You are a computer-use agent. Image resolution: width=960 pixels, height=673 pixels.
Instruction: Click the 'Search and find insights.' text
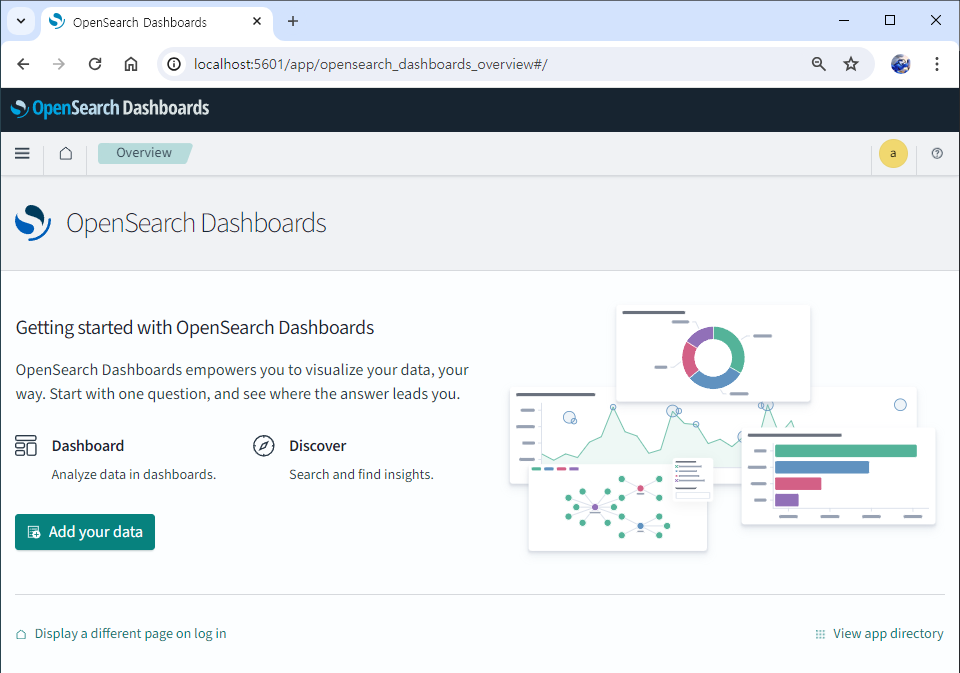coord(361,475)
